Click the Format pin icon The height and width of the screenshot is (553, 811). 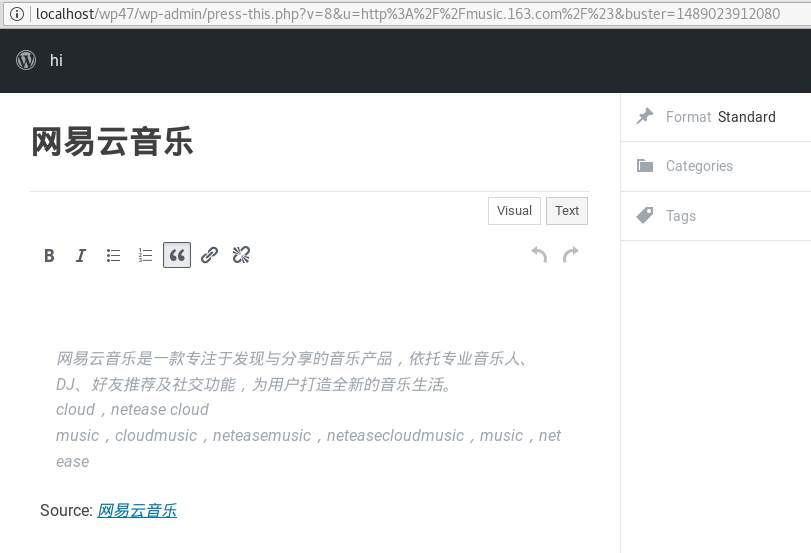pyautogui.click(x=644, y=116)
